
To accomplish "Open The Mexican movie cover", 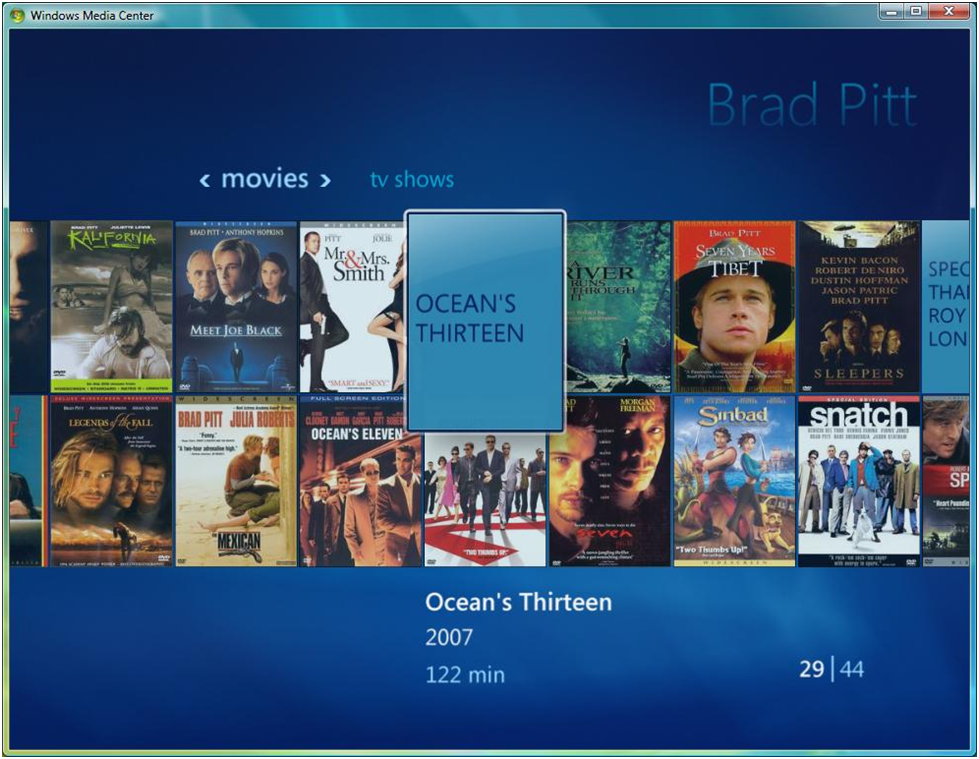I will (235, 481).
